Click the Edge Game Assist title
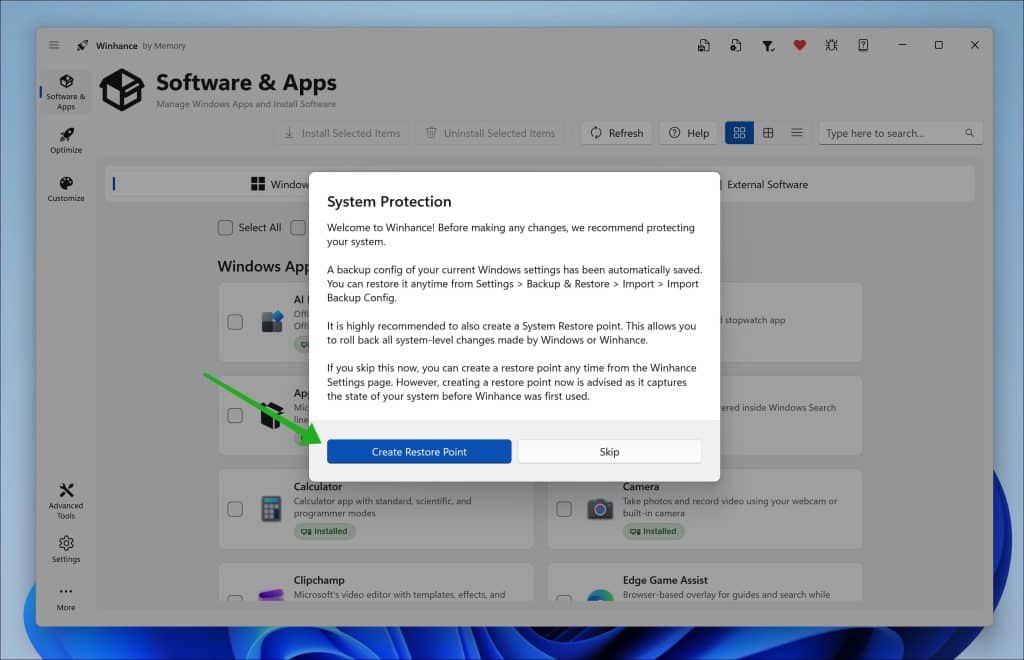This screenshot has height=660, width=1024. coord(665,580)
